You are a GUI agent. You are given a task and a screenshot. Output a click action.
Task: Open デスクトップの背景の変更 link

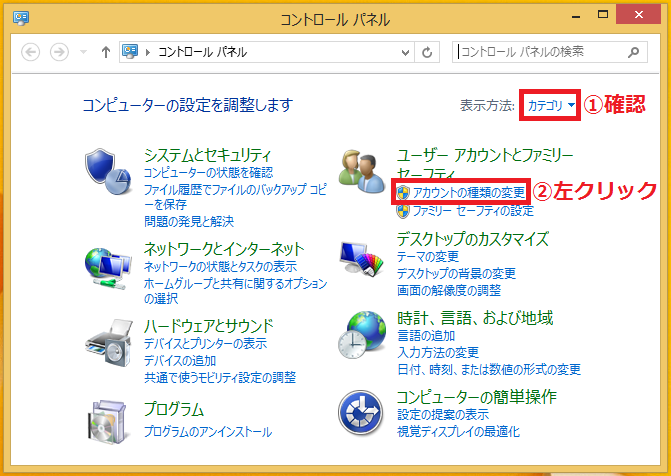(x=457, y=274)
